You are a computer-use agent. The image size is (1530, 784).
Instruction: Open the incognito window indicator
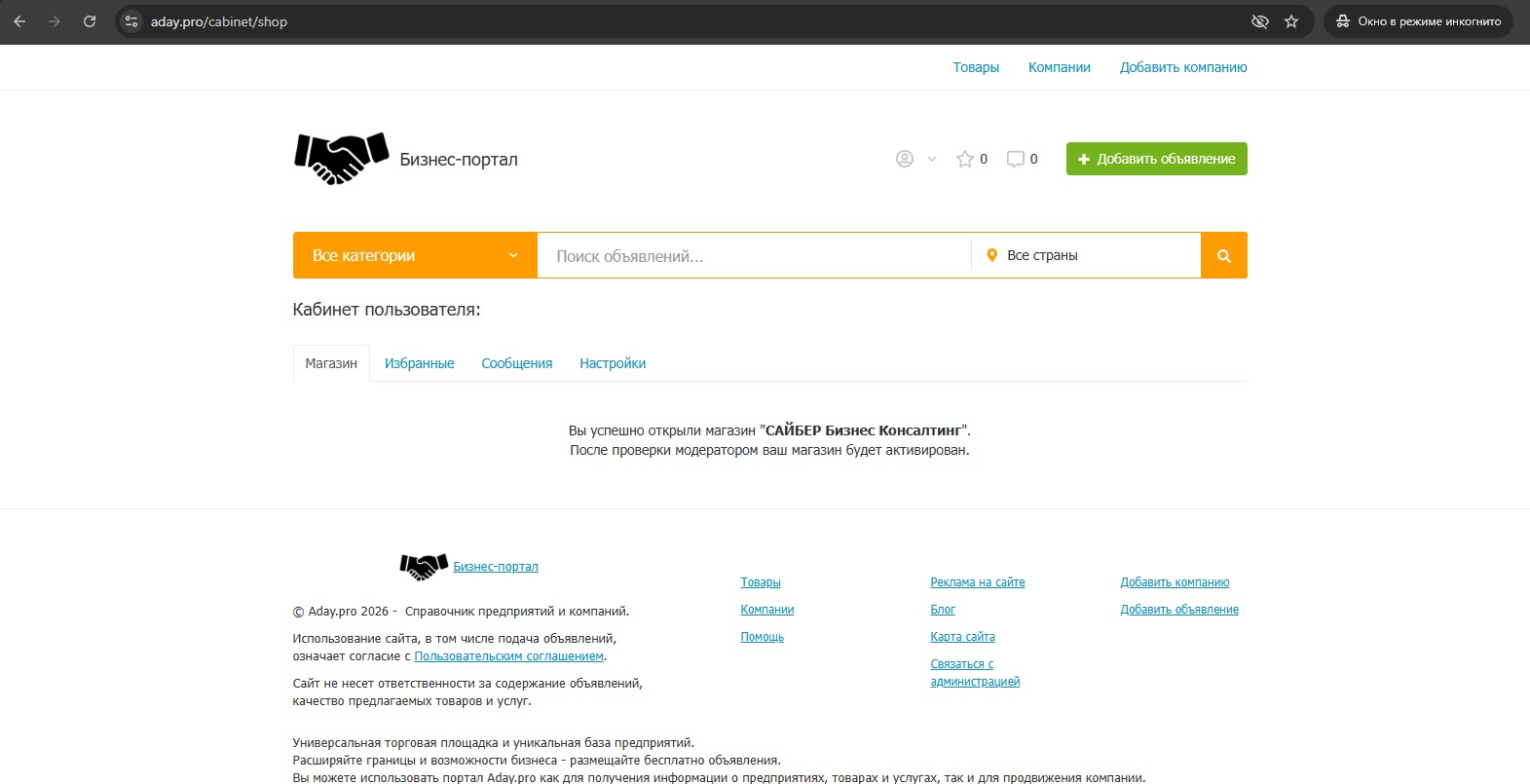1418,21
